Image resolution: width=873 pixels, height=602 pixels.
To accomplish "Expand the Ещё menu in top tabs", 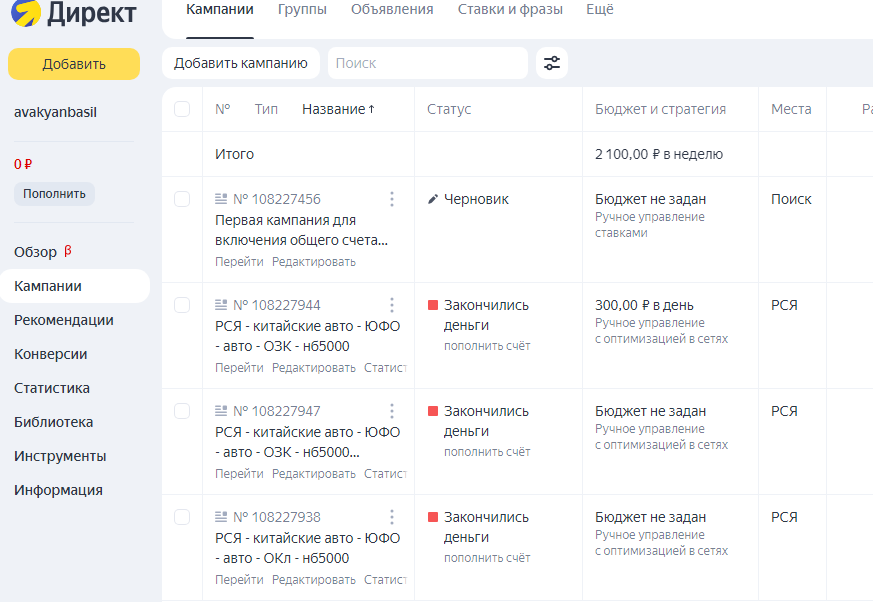I will (x=600, y=9).
